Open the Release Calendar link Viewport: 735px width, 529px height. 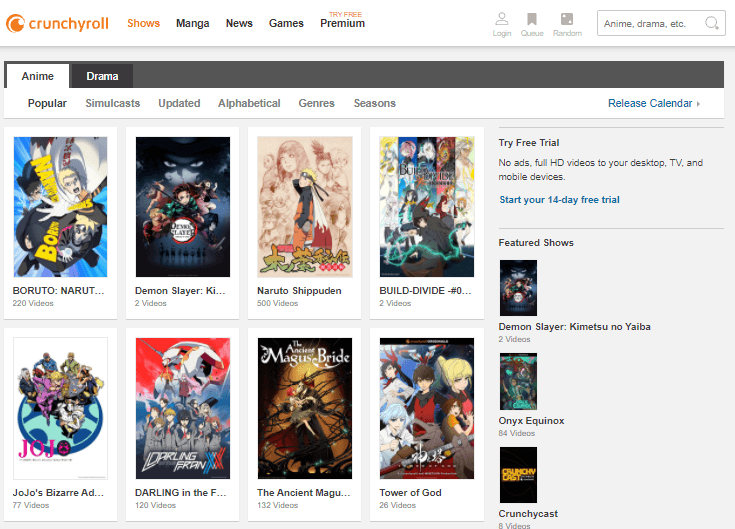(x=650, y=103)
